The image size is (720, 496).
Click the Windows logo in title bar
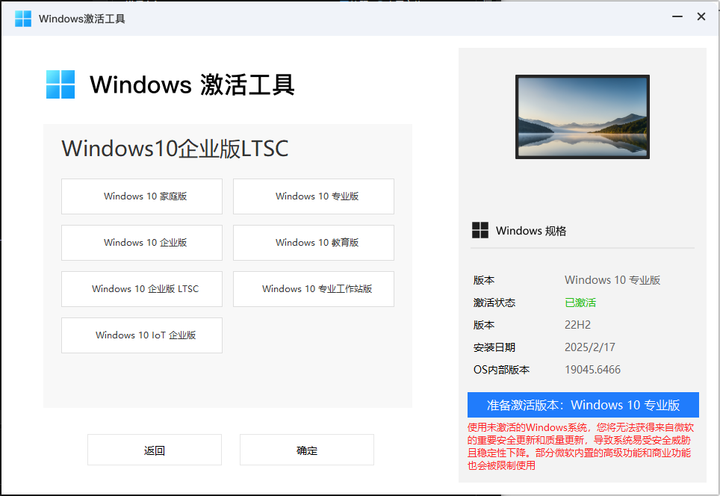[x=22, y=18]
